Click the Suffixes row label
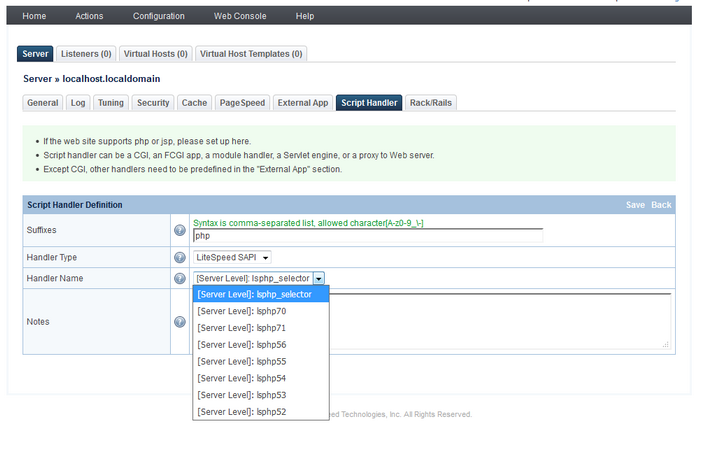Viewport: 713px width, 450px height. [x=41, y=230]
